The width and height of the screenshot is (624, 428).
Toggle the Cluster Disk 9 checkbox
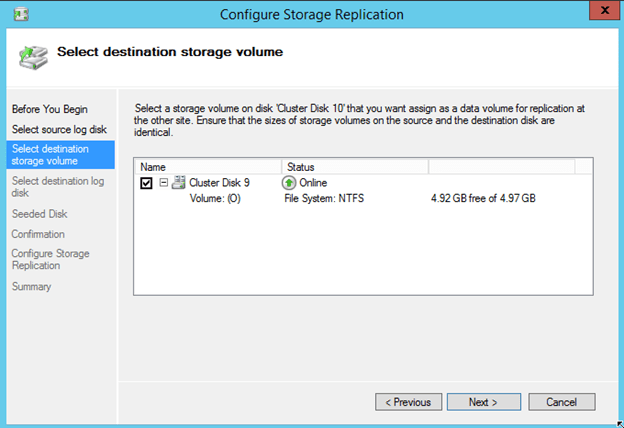tap(146, 183)
